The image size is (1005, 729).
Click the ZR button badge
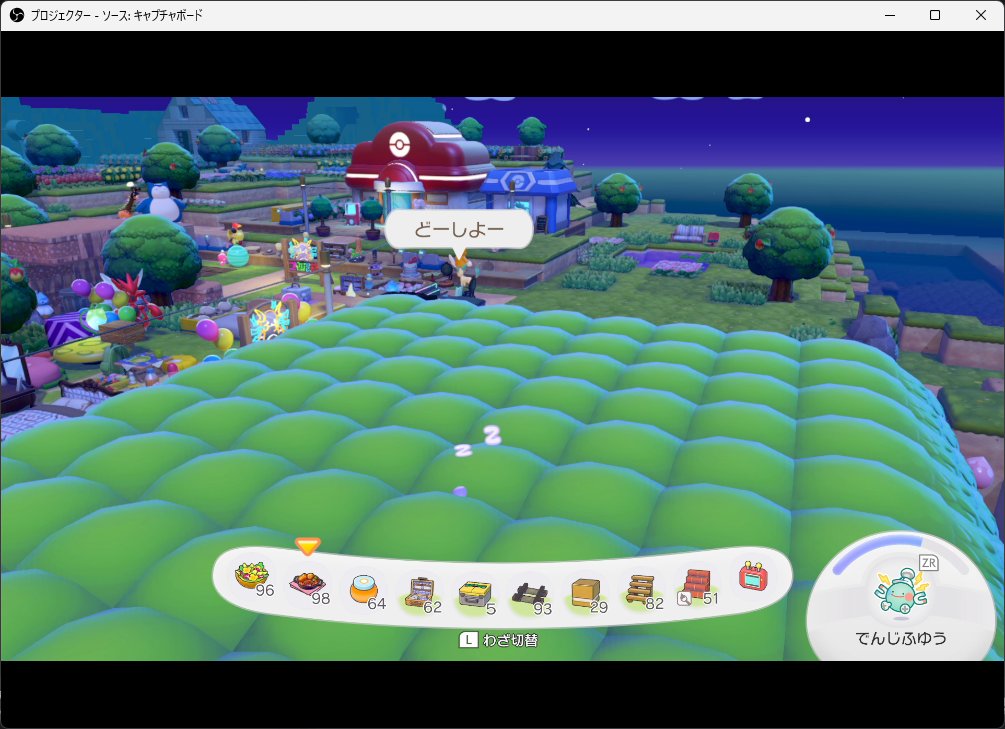(929, 563)
